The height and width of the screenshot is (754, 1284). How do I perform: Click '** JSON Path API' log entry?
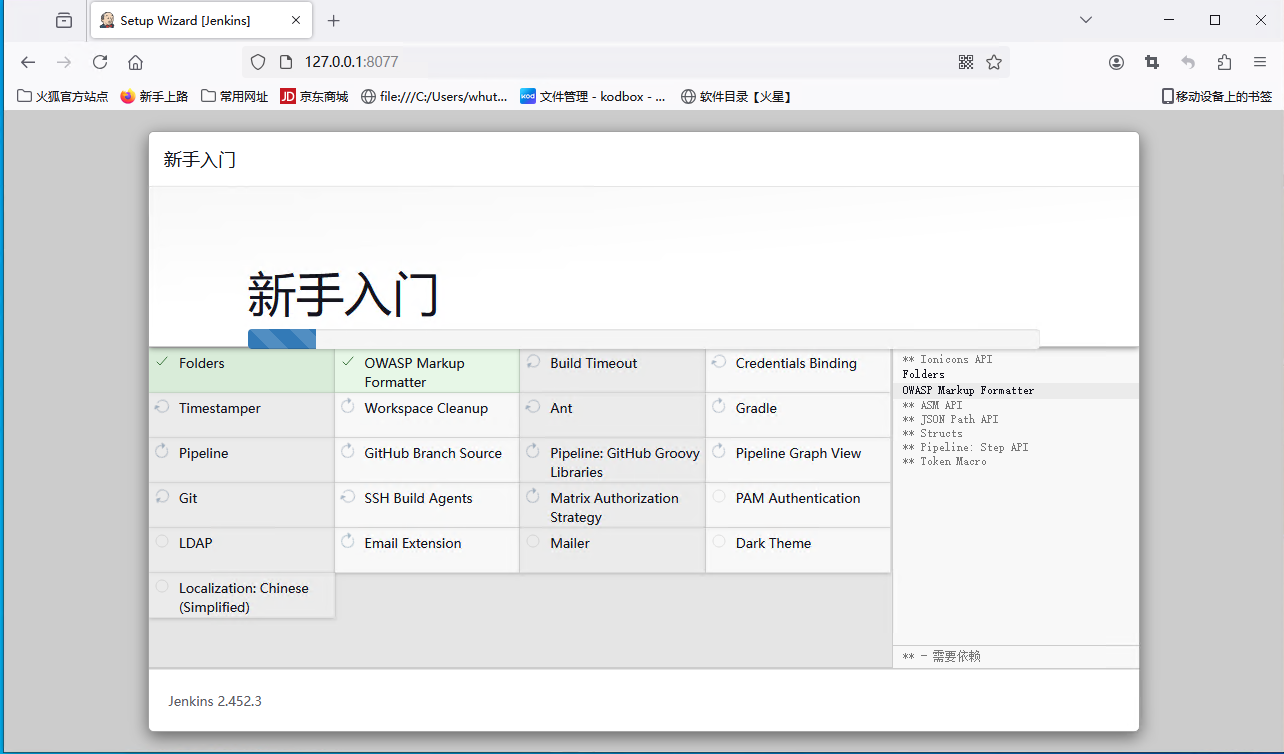point(950,419)
